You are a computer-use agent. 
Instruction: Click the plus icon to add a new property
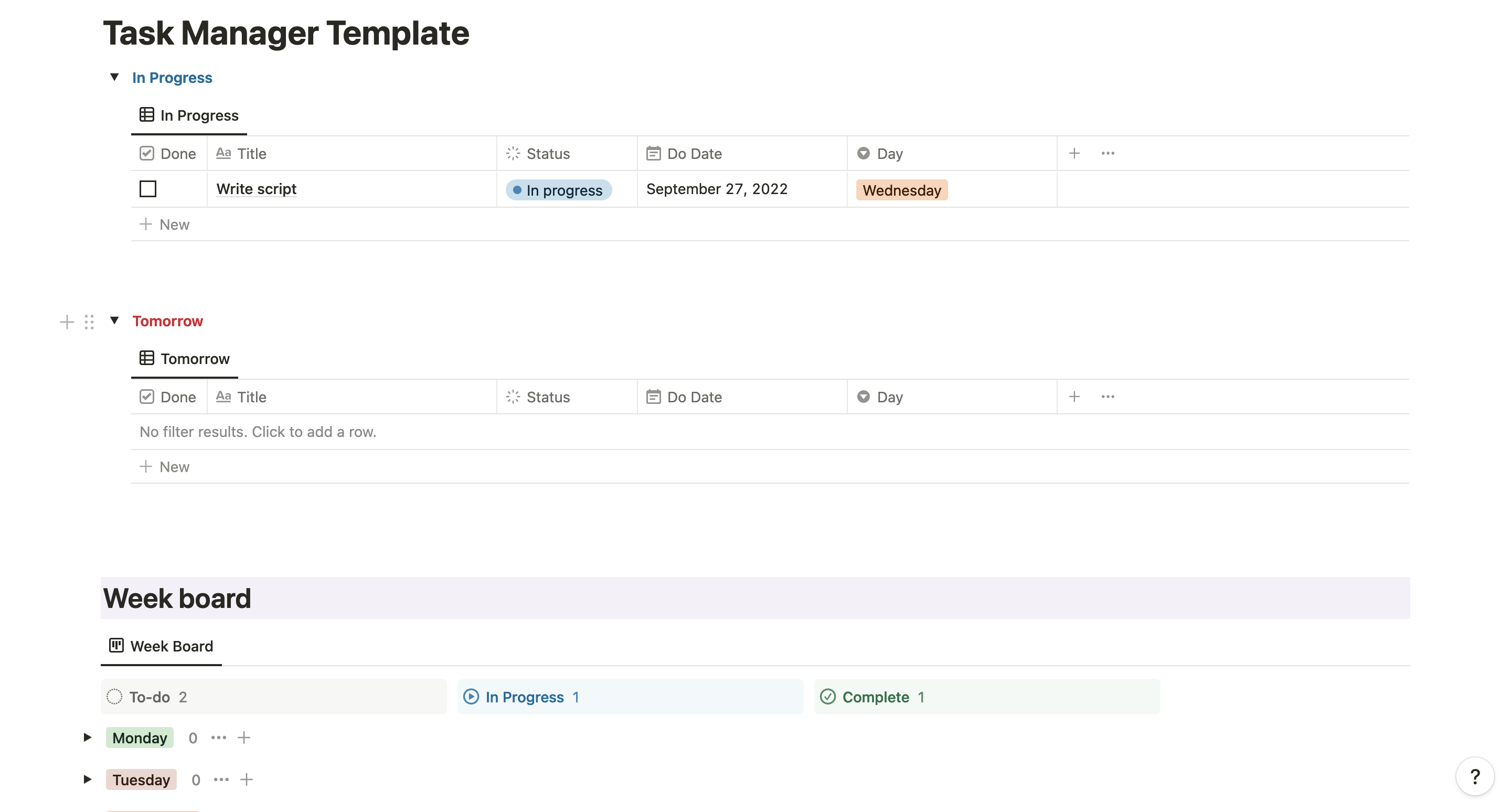[1074, 153]
